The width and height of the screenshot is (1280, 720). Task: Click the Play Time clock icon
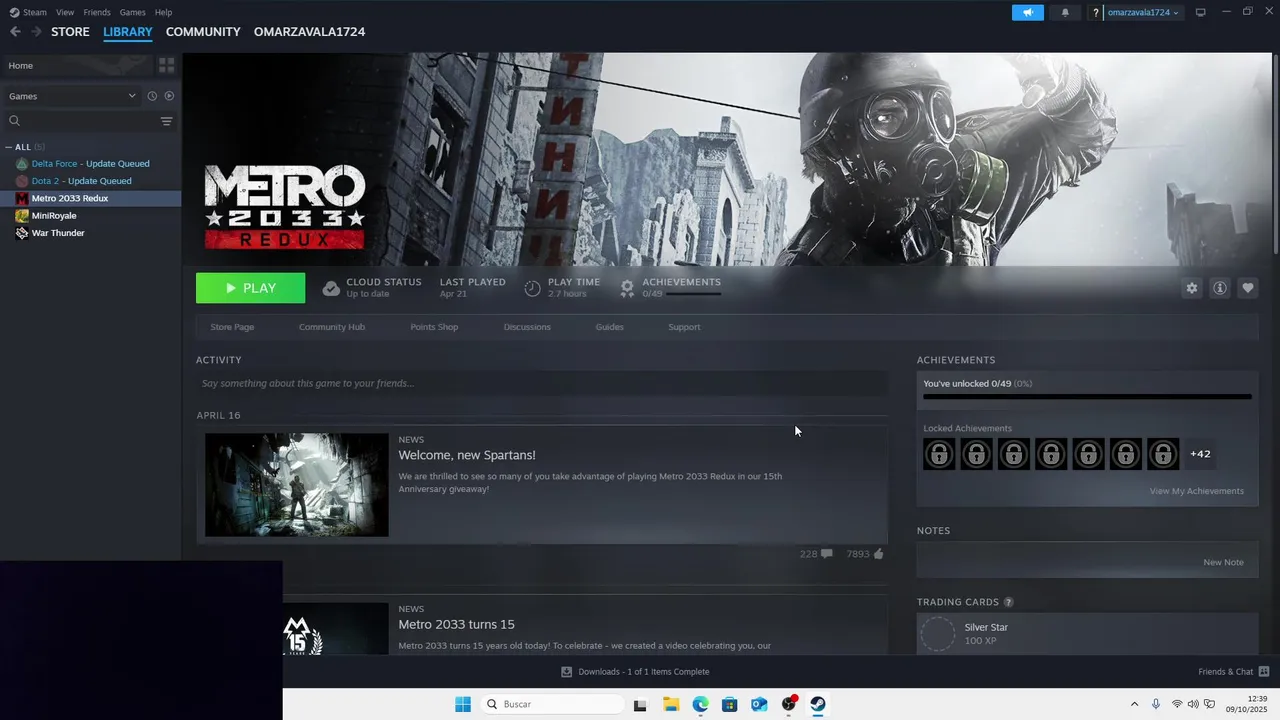point(533,288)
